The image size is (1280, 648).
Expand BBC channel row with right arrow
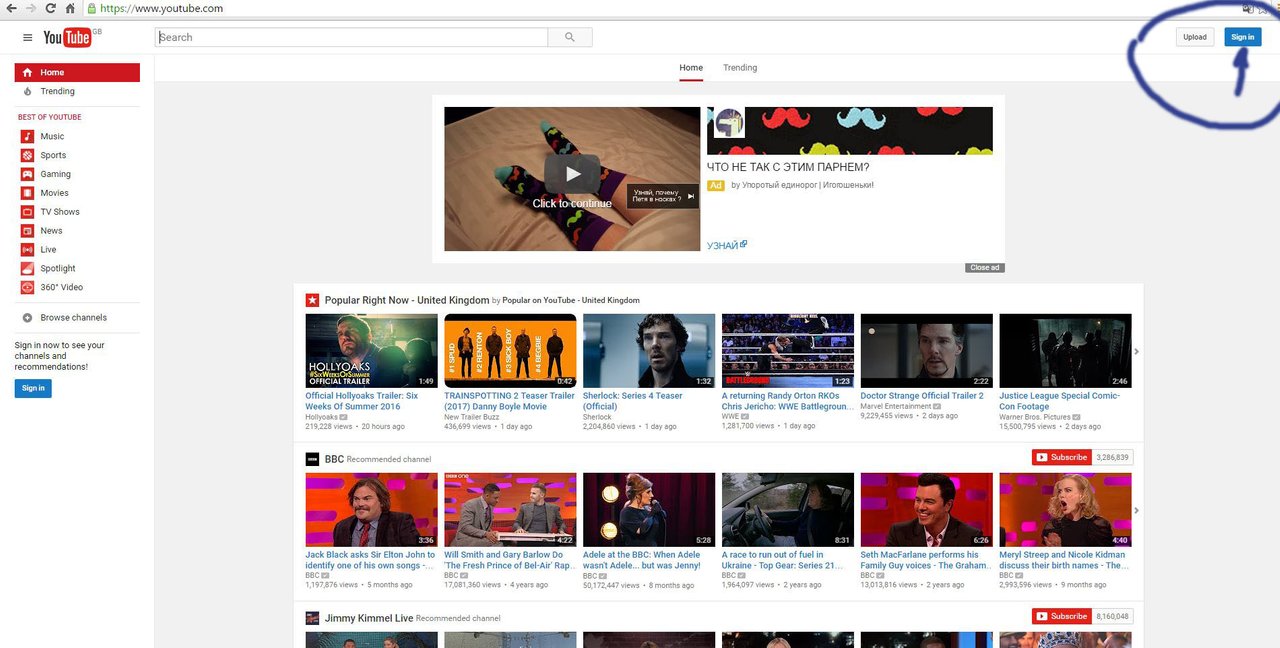tap(1137, 510)
